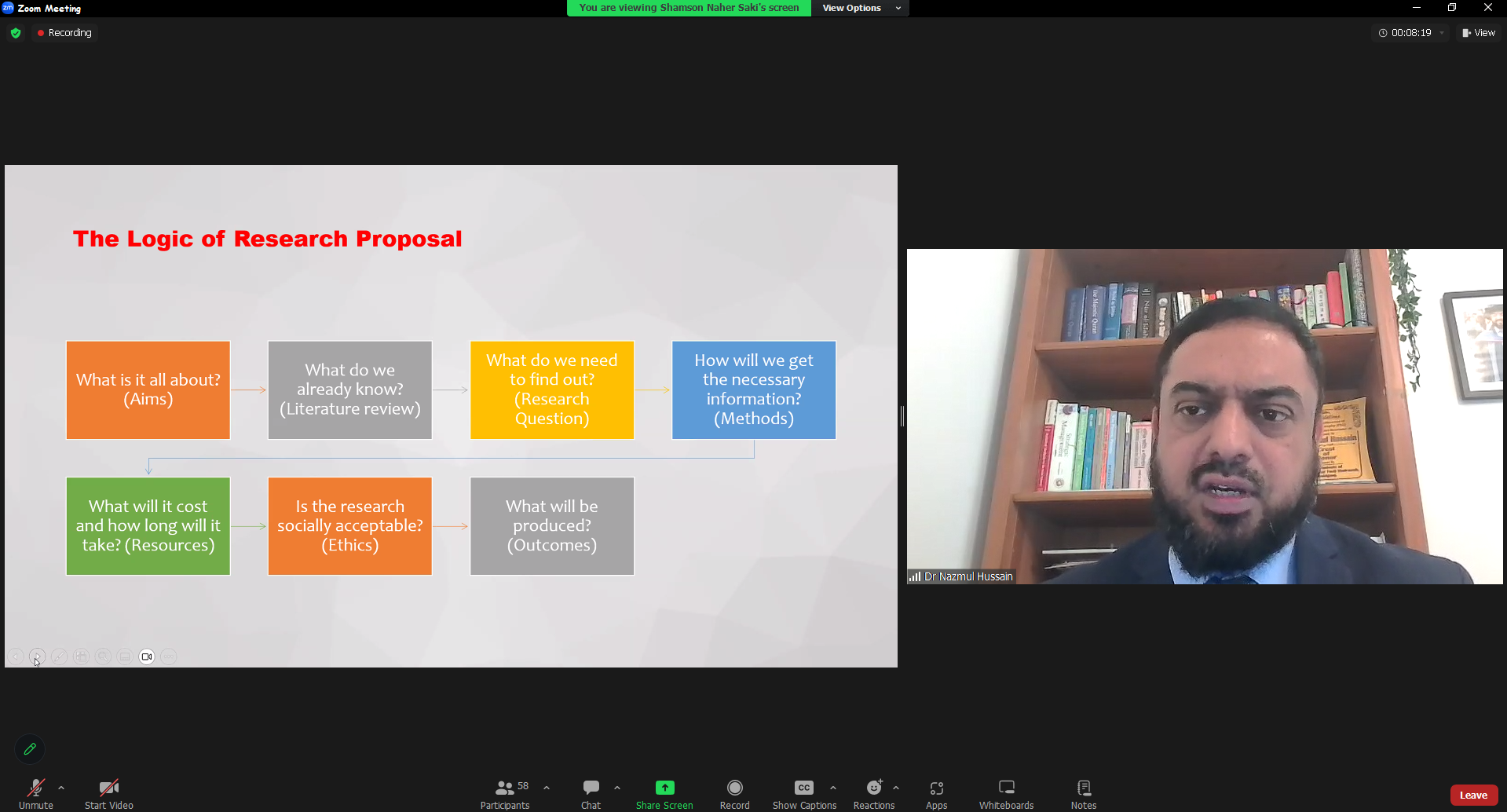The width and height of the screenshot is (1507, 812).
Task: Click the green annotation pencil icon
Action: click(30, 749)
